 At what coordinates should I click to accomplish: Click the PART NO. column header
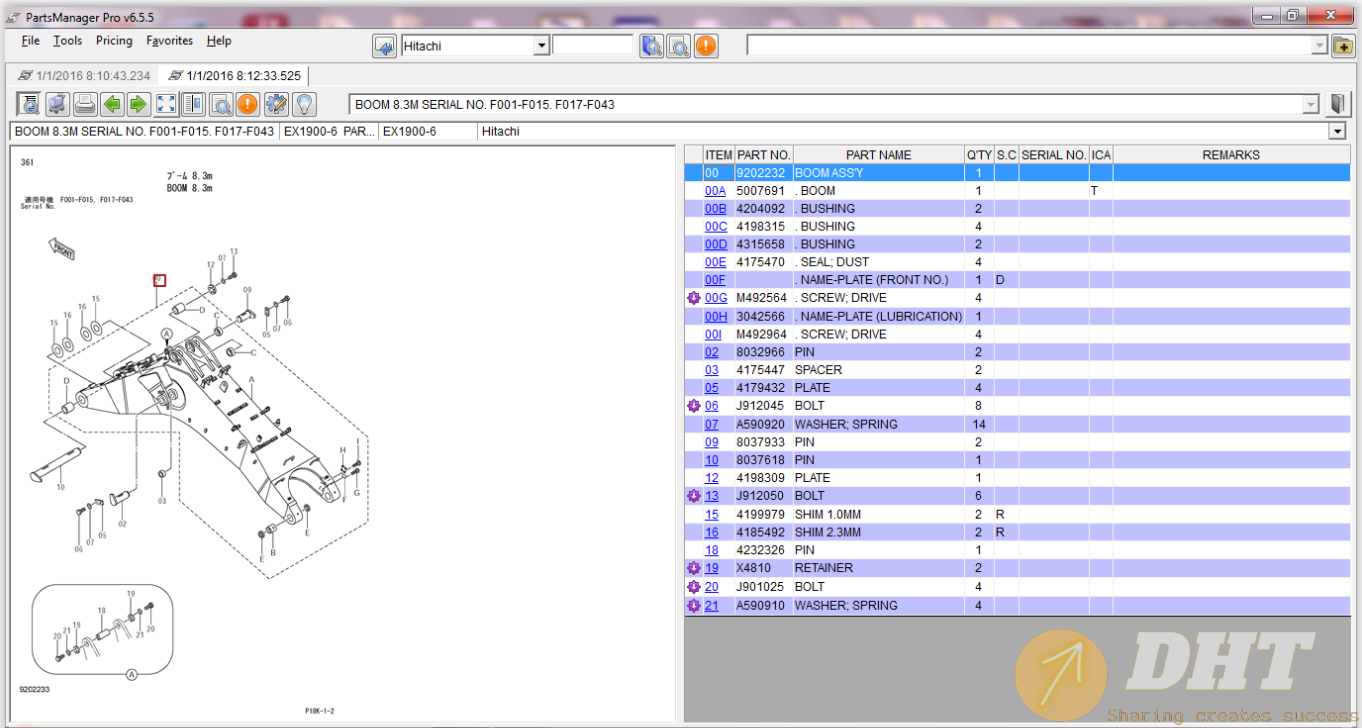pyautogui.click(x=764, y=155)
